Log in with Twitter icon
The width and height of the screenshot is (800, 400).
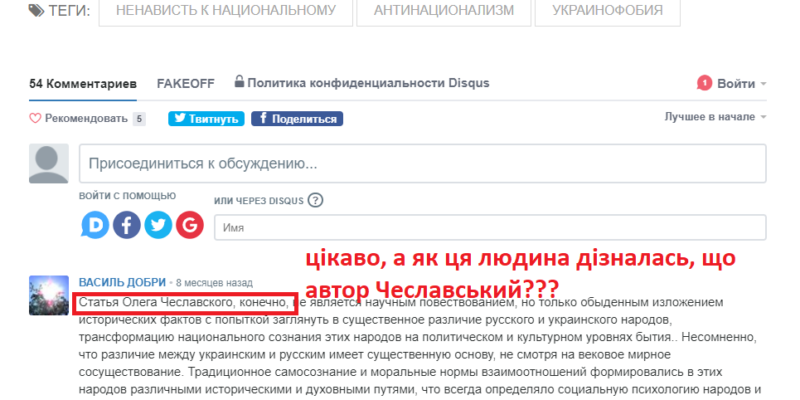click(158, 225)
